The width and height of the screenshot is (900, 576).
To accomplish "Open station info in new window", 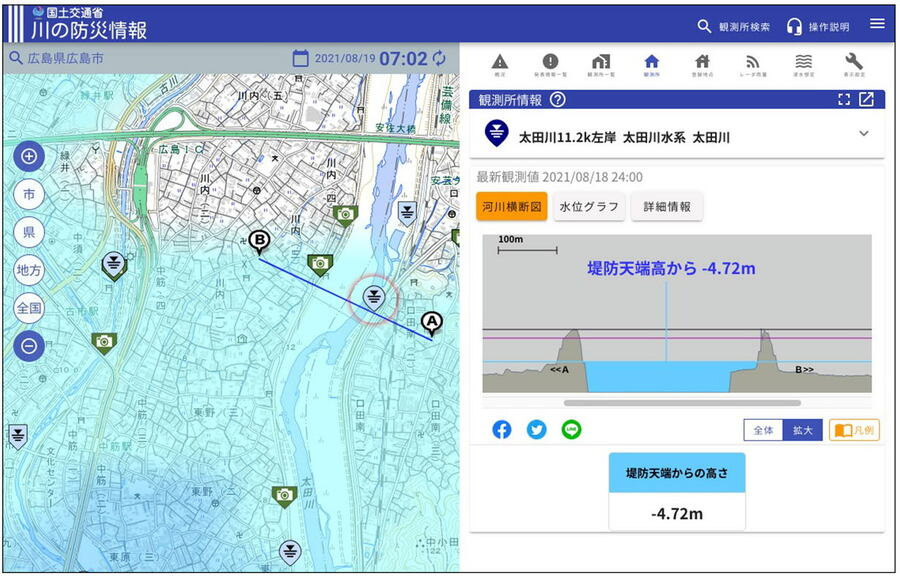I will point(866,100).
